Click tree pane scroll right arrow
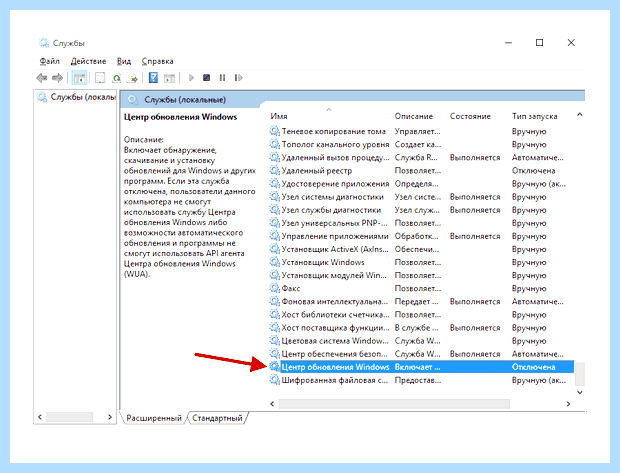This screenshot has width=620, height=473. pyautogui.click(x=110, y=417)
